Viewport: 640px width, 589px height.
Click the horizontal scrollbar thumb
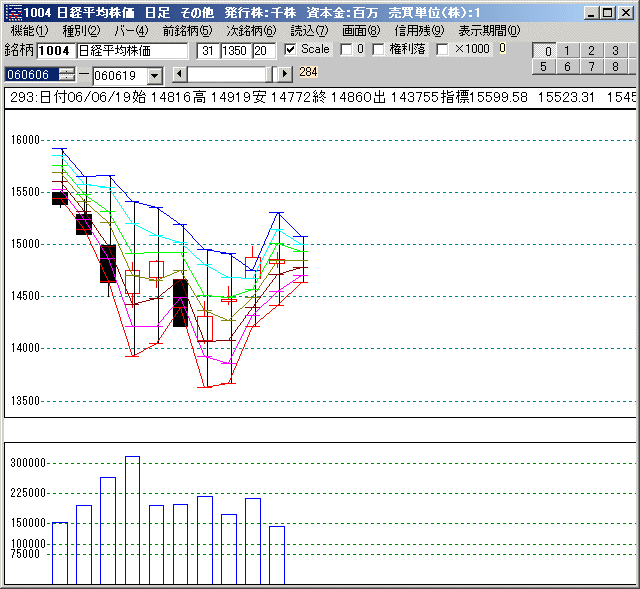click(x=269, y=74)
